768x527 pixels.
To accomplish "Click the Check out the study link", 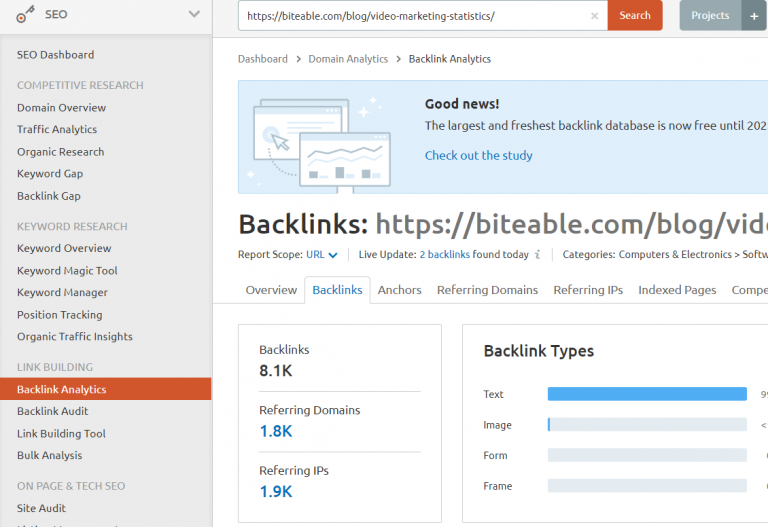I will pos(479,155).
